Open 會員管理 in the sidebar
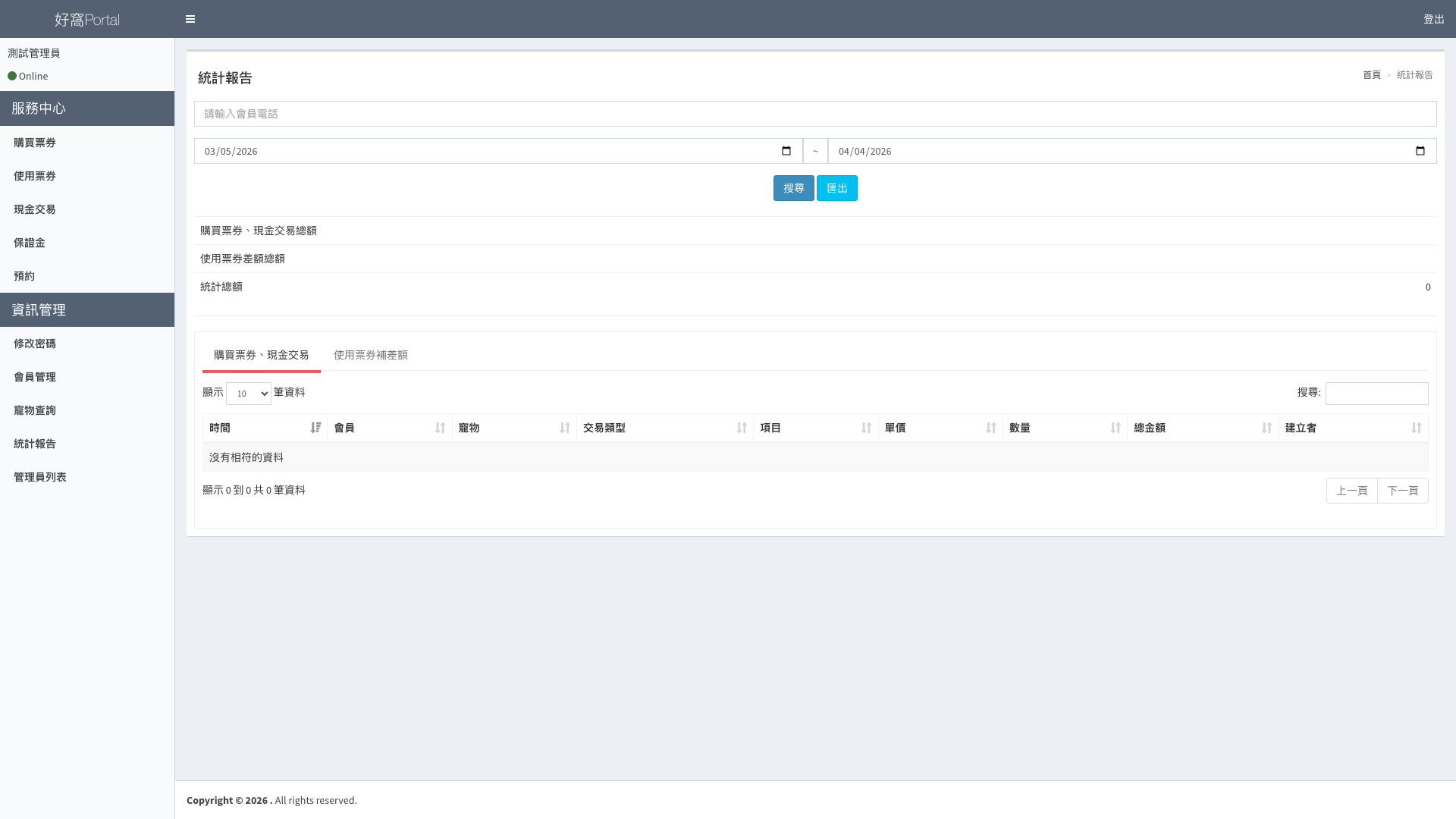This screenshot has height=819, width=1456. point(35,377)
